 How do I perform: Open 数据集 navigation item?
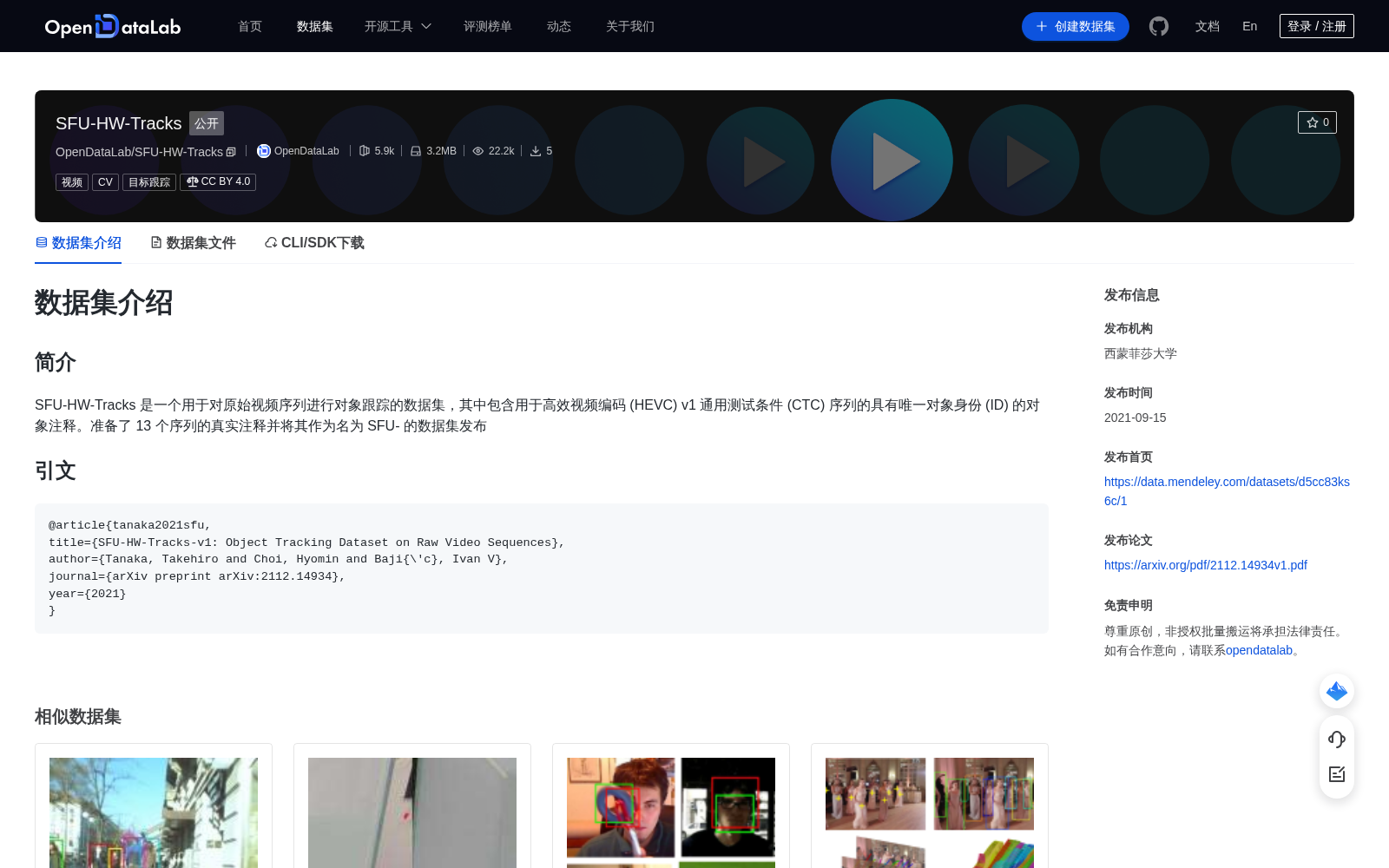(x=315, y=26)
